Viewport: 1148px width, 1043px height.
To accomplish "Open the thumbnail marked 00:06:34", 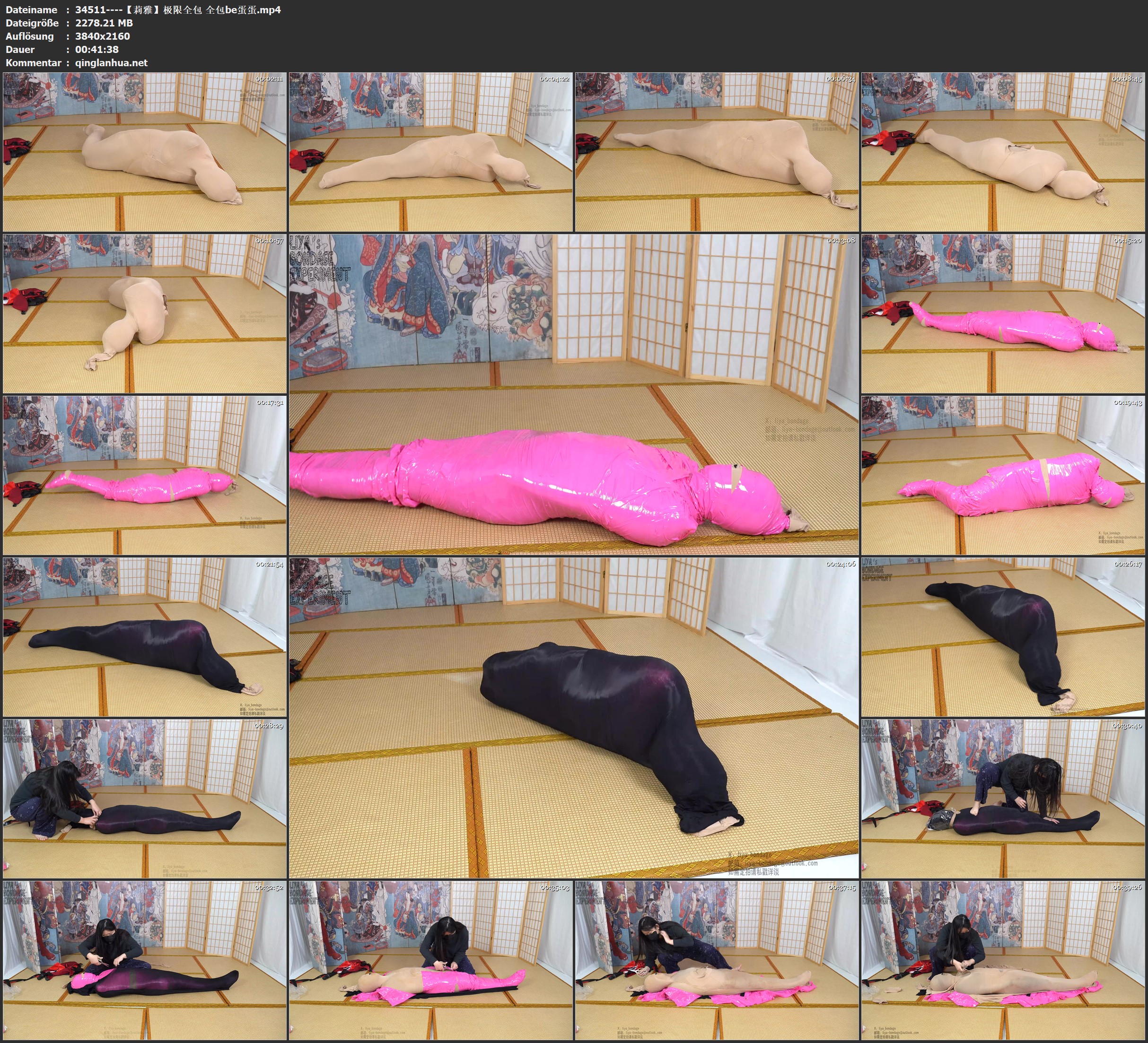I will 716,151.
